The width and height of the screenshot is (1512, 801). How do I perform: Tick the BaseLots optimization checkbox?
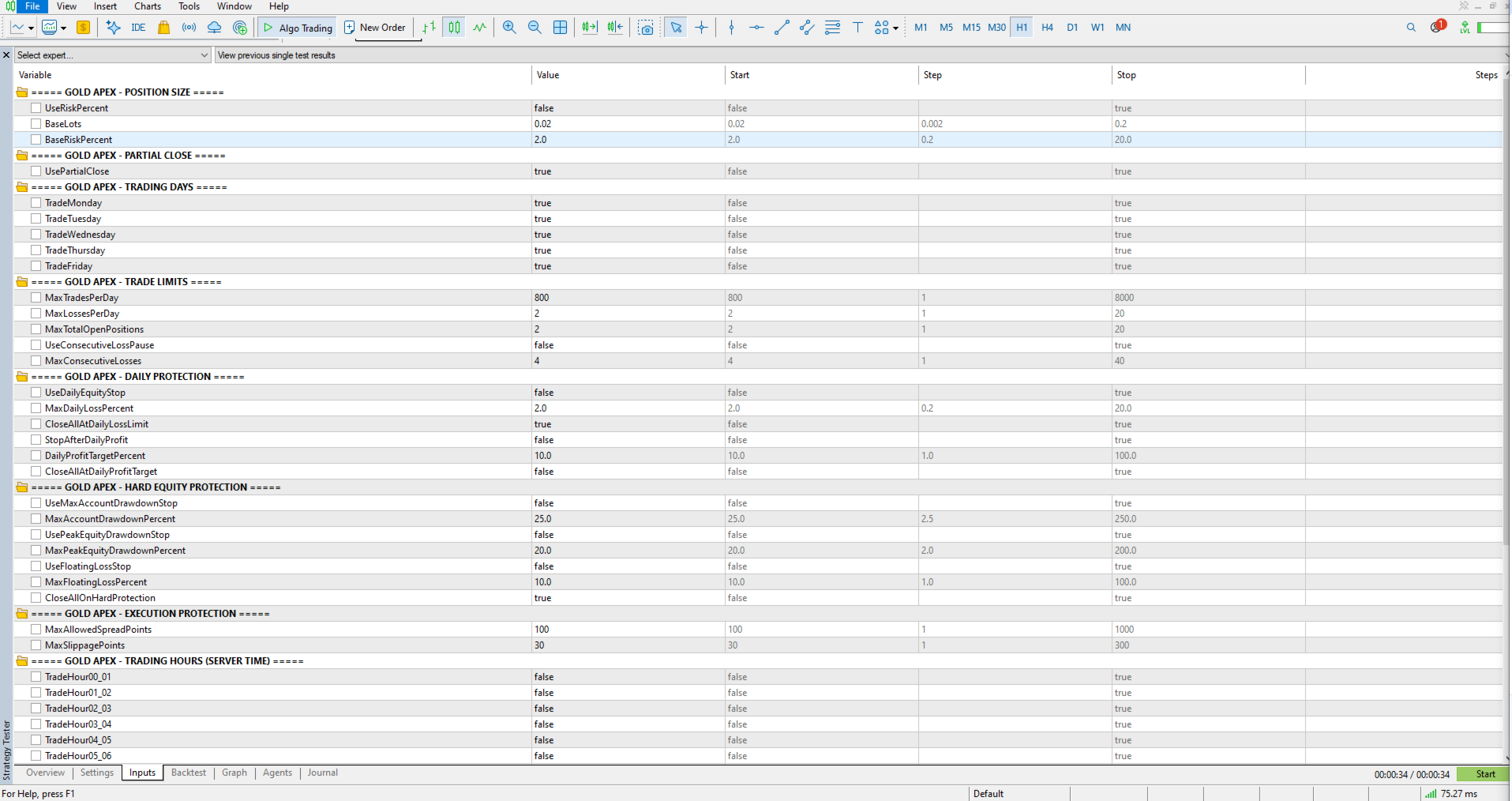pos(36,124)
